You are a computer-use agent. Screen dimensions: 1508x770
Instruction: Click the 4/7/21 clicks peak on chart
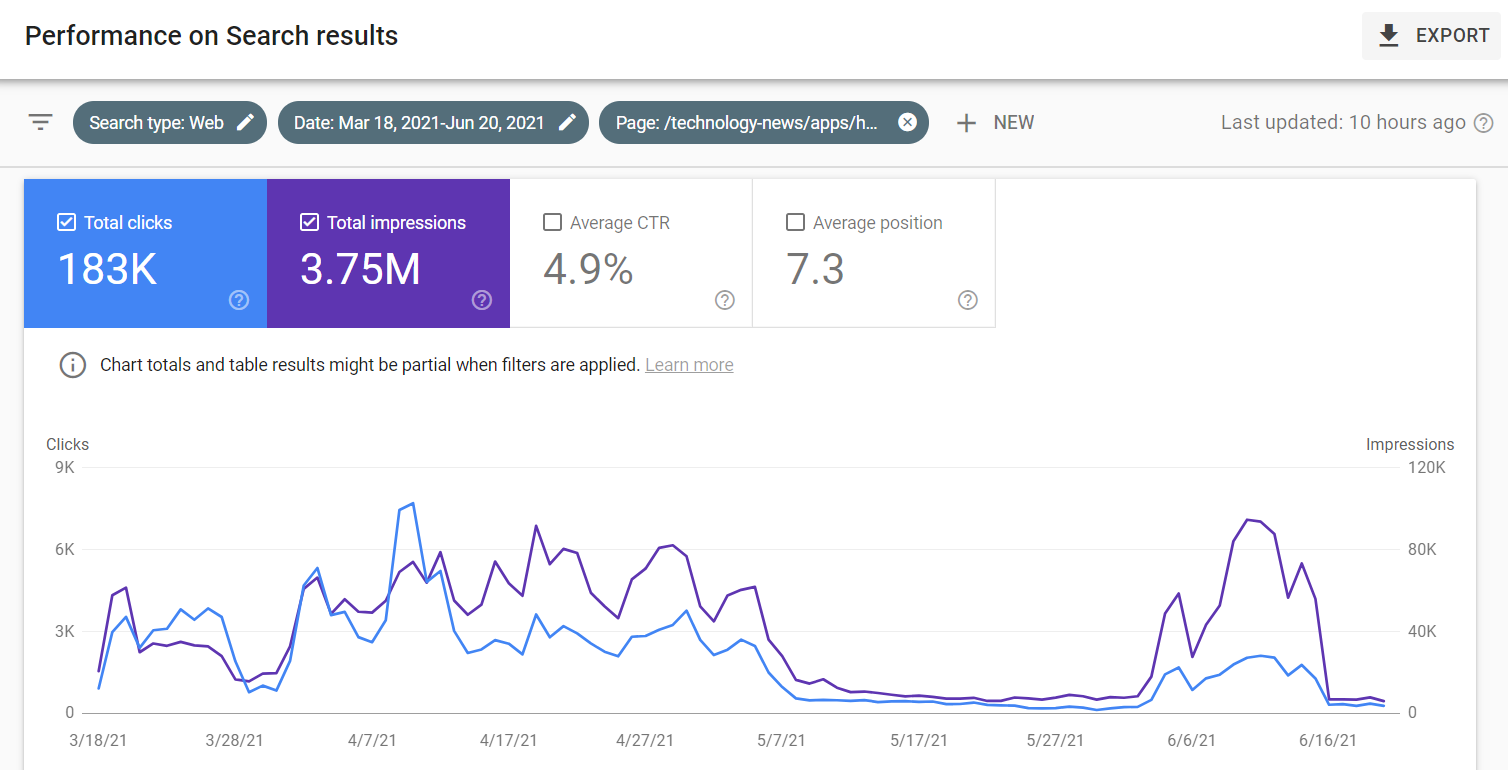pyautogui.click(x=412, y=504)
